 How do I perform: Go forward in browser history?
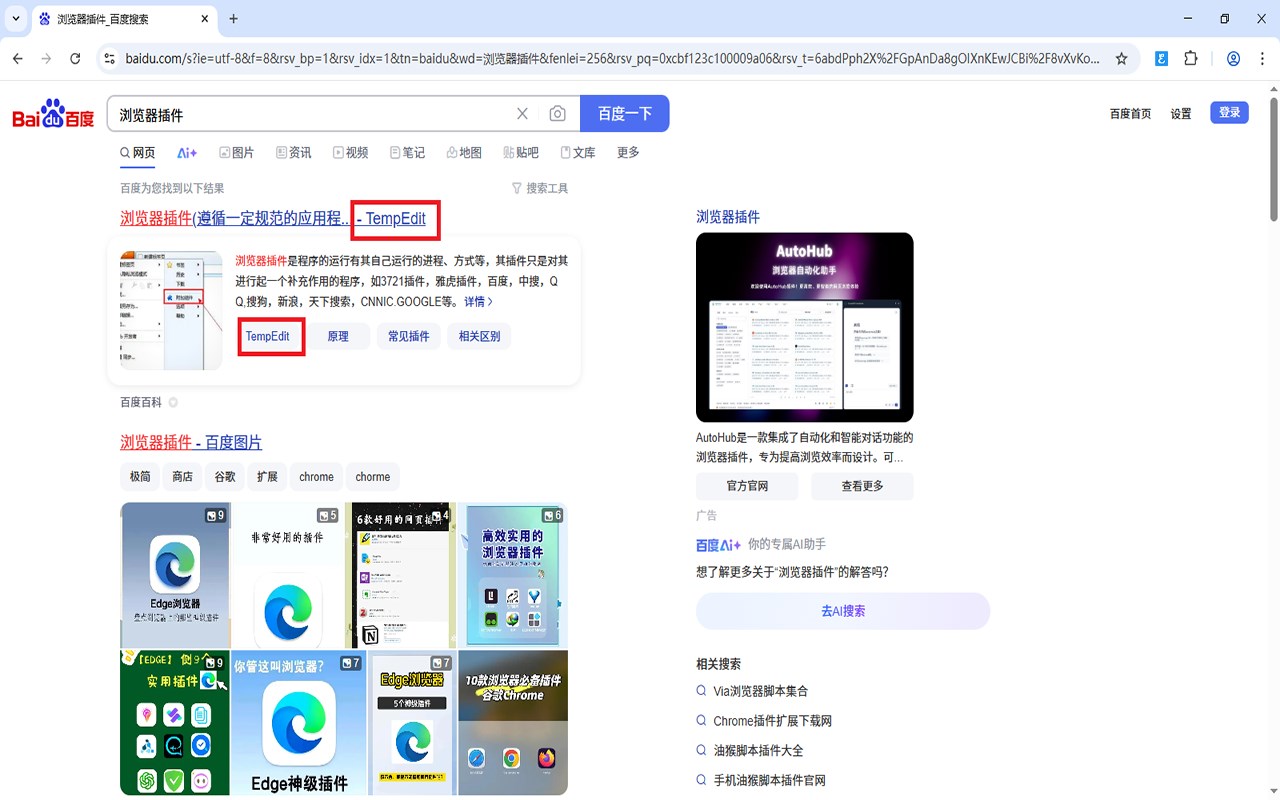(x=46, y=59)
